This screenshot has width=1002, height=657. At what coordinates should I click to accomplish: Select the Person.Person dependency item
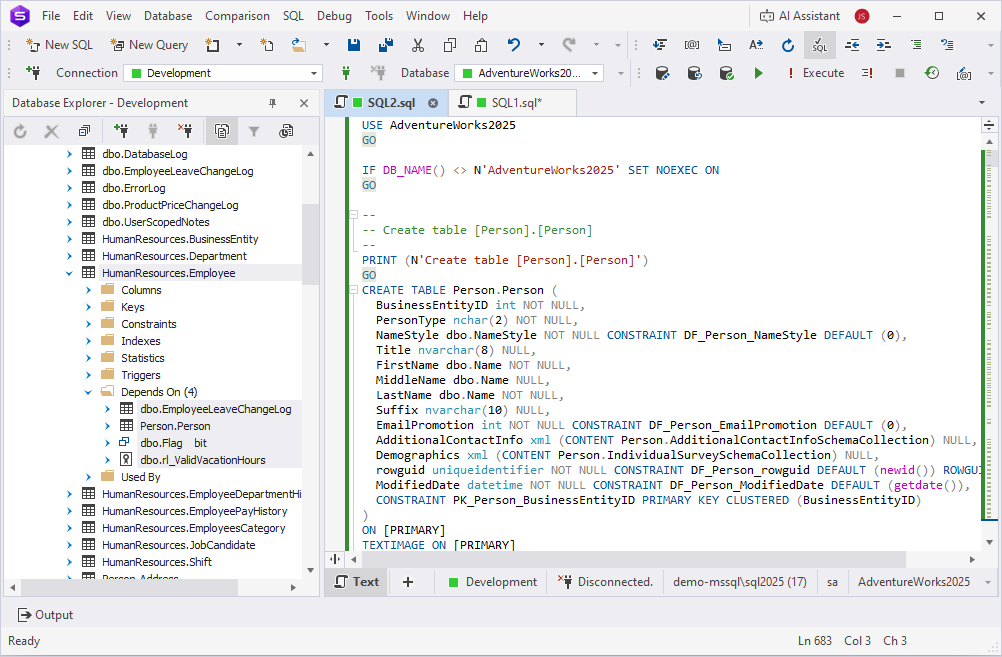[175, 426]
